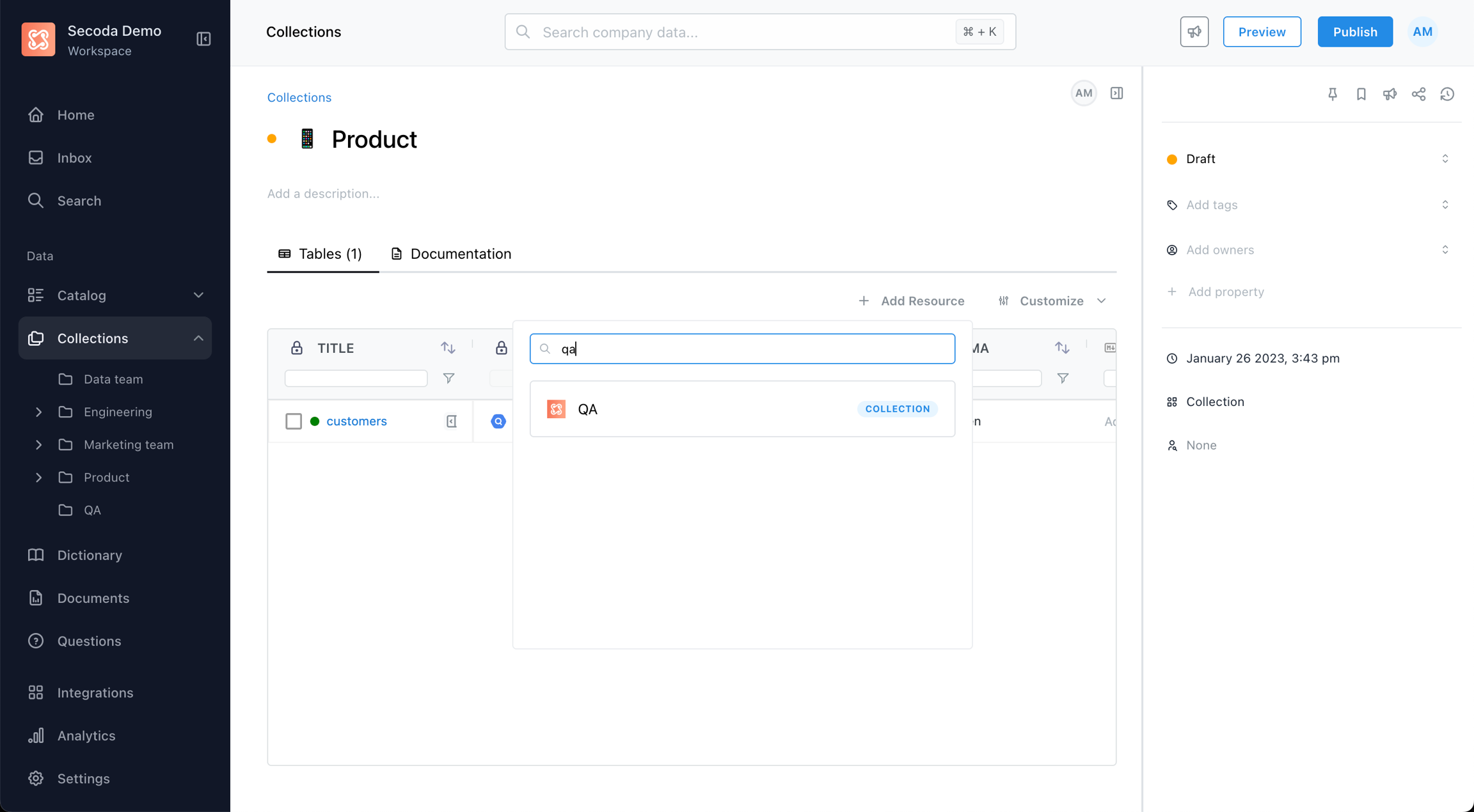Click the pin icon in right panel
Screen dimensions: 1474x812
[x=1333, y=94]
